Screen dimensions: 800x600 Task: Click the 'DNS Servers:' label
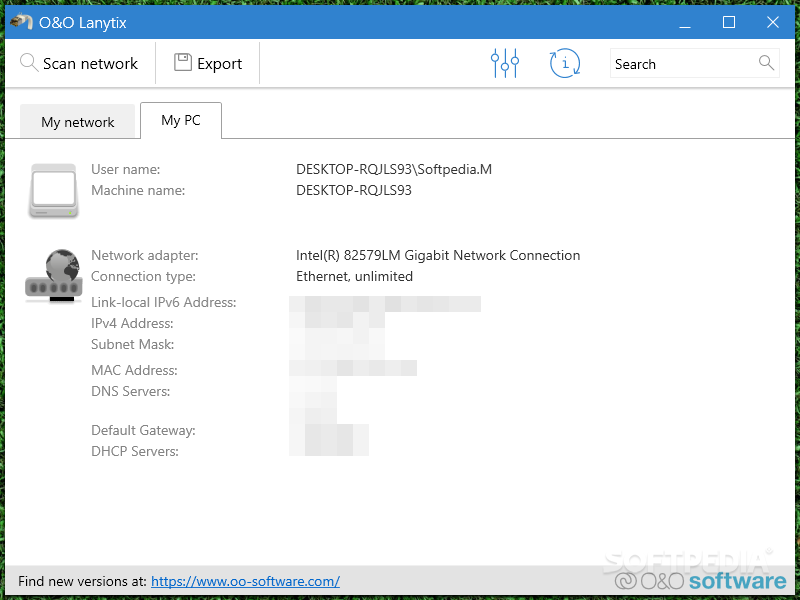coord(131,391)
